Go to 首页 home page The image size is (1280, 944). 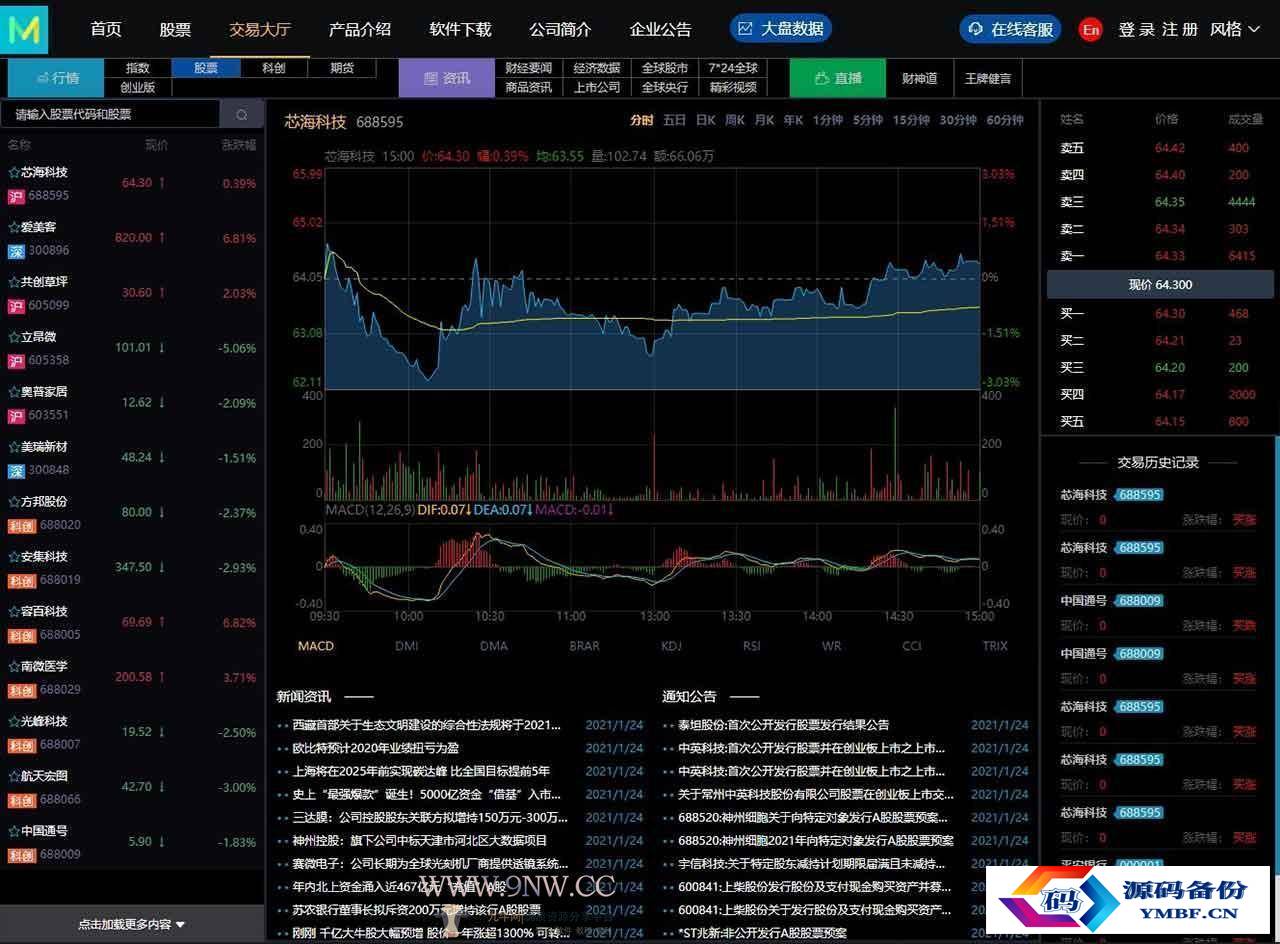coord(106,29)
